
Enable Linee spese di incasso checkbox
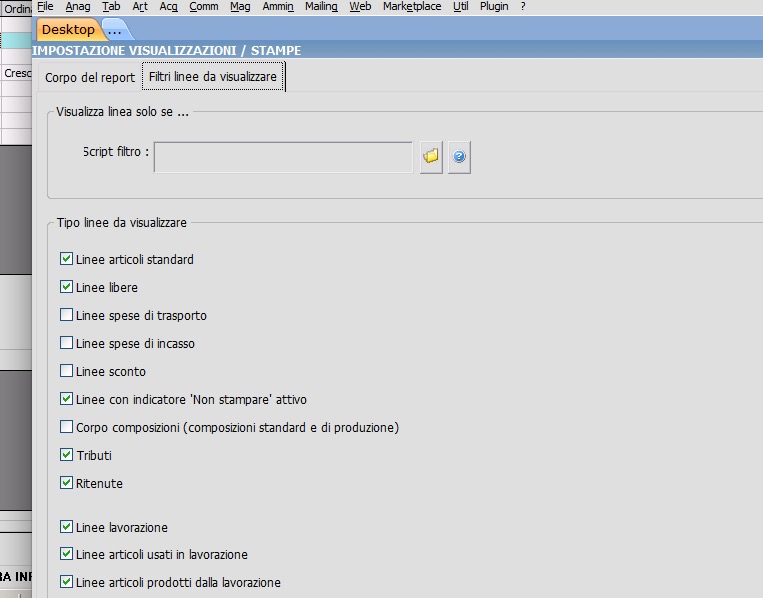tap(66, 343)
